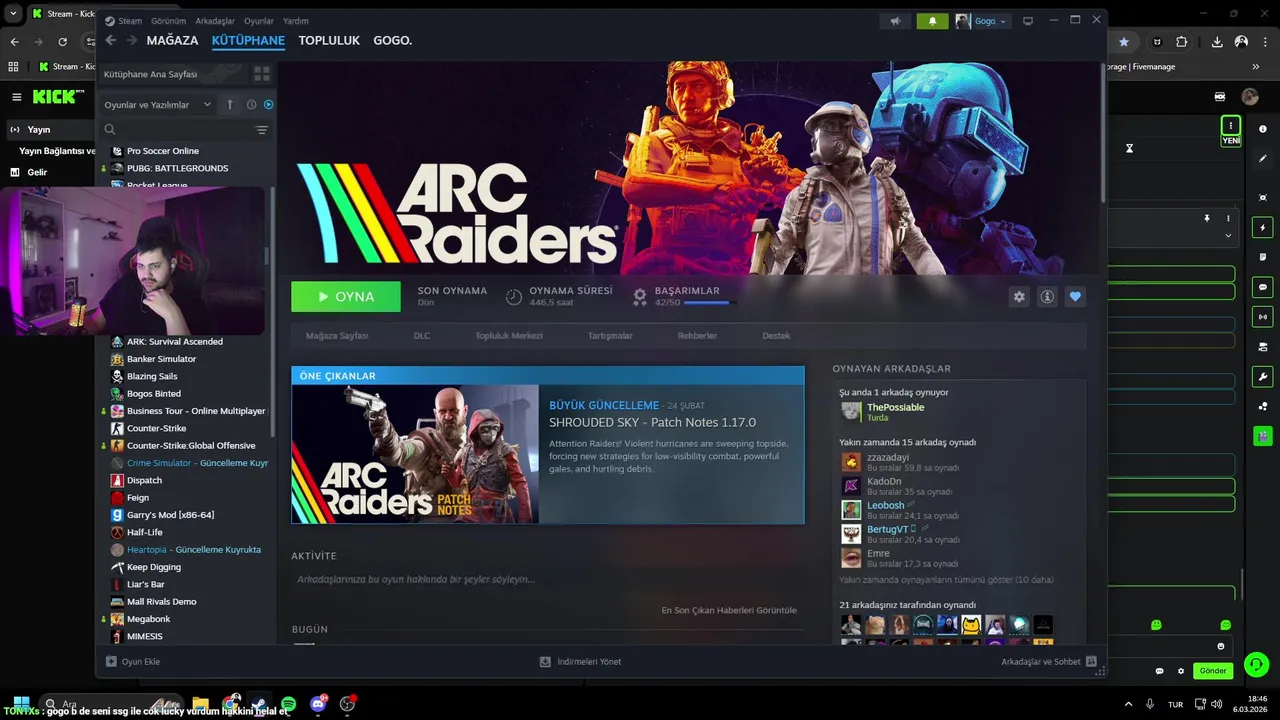Open the Tartışmalar link

(610, 336)
